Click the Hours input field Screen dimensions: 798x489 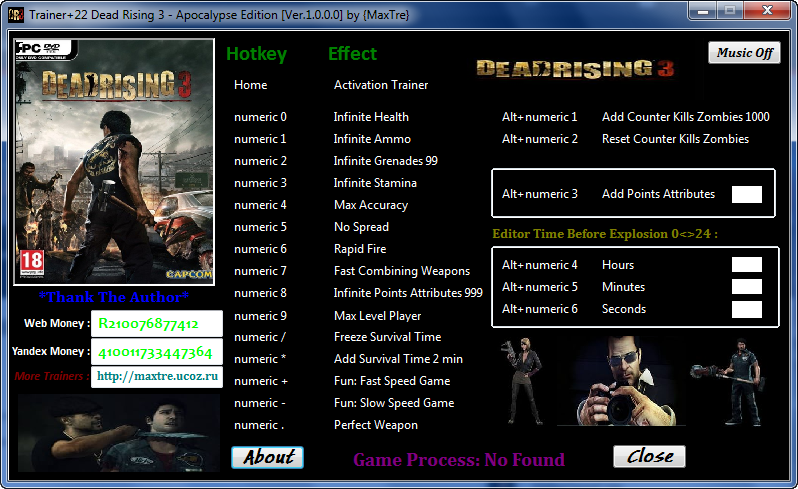[747, 265]
